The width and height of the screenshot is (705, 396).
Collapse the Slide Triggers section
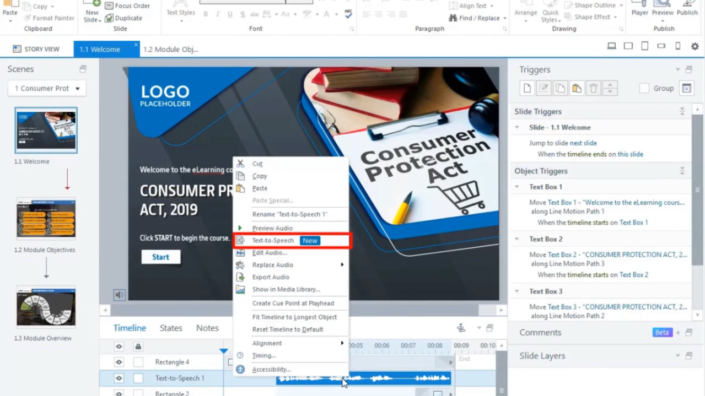tap(682, 111)
